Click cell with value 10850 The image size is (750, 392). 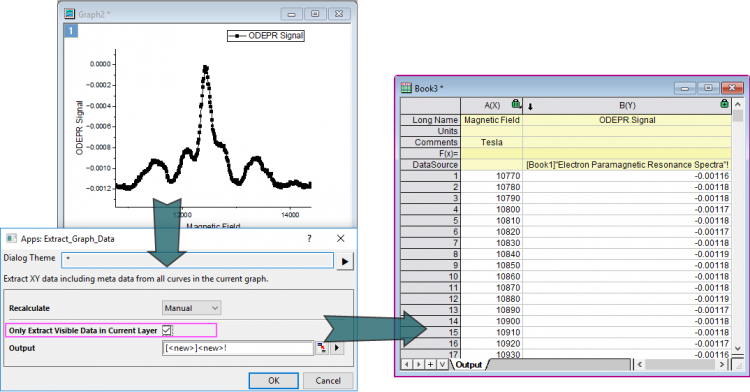coord(492,265)
